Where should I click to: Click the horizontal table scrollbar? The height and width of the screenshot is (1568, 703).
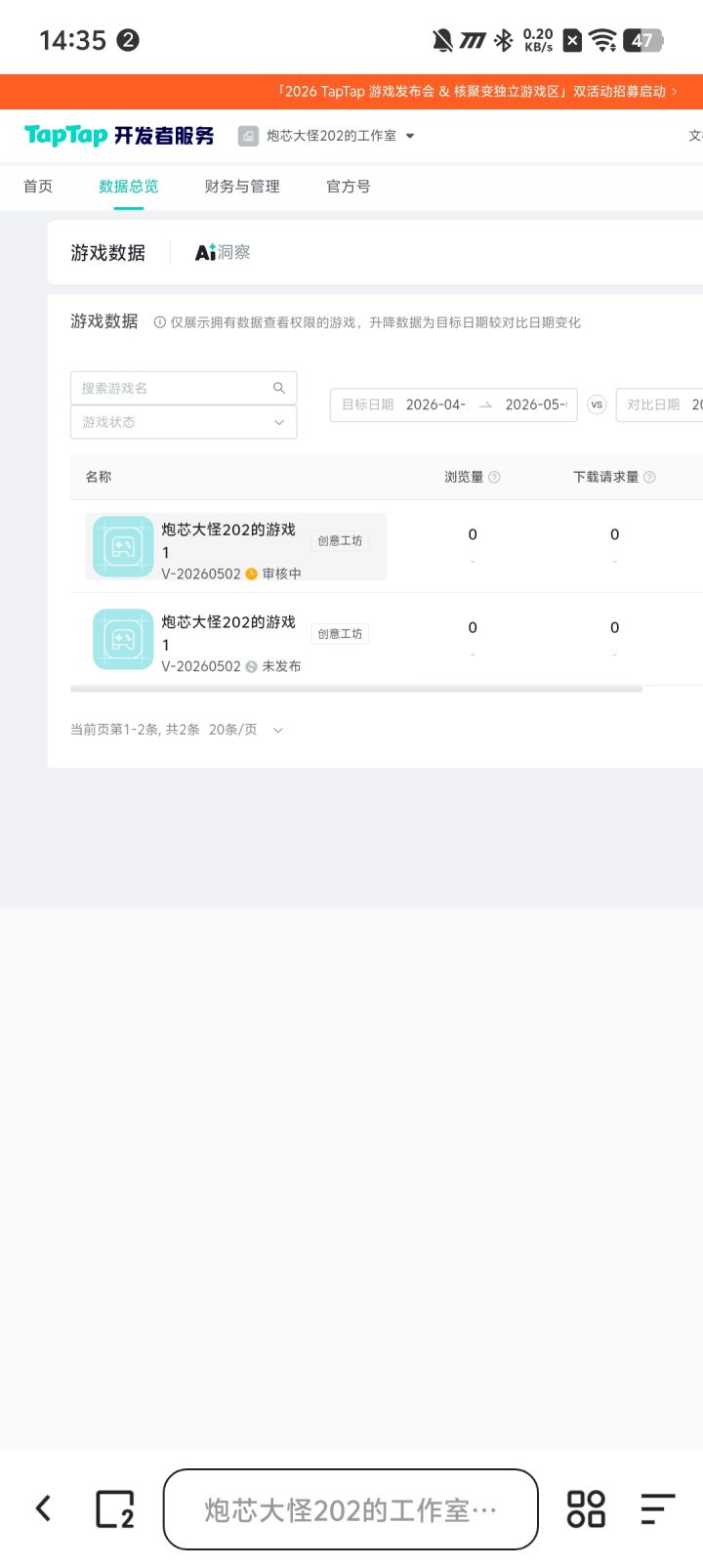tap(356, 689)
